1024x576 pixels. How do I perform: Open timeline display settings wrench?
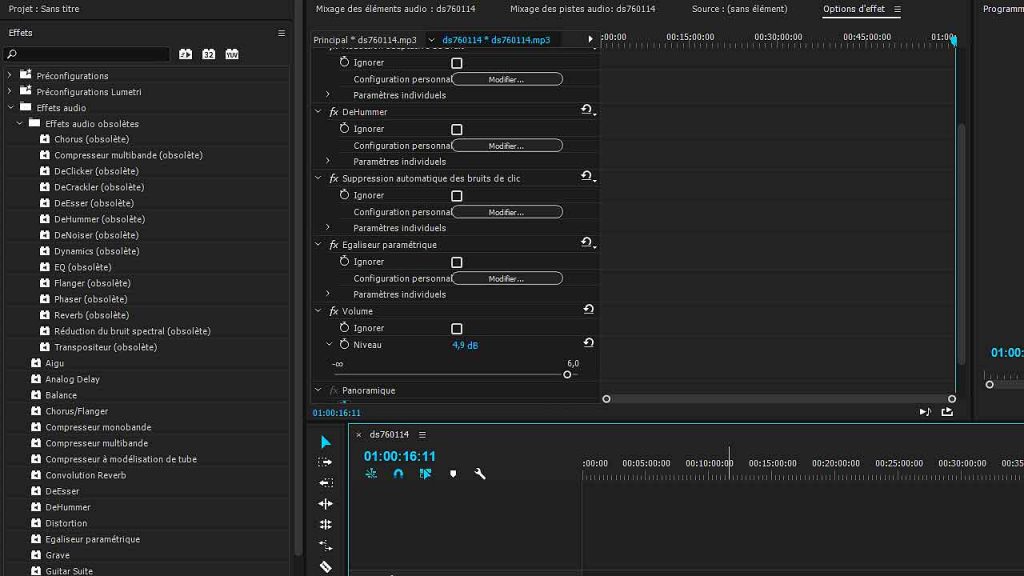480,474
